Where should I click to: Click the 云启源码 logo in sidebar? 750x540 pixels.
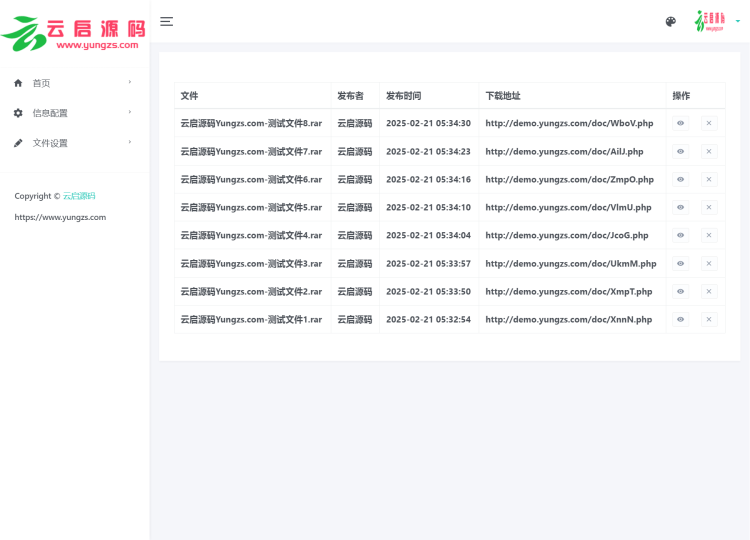pyautogui.click(x=74, y=32)
